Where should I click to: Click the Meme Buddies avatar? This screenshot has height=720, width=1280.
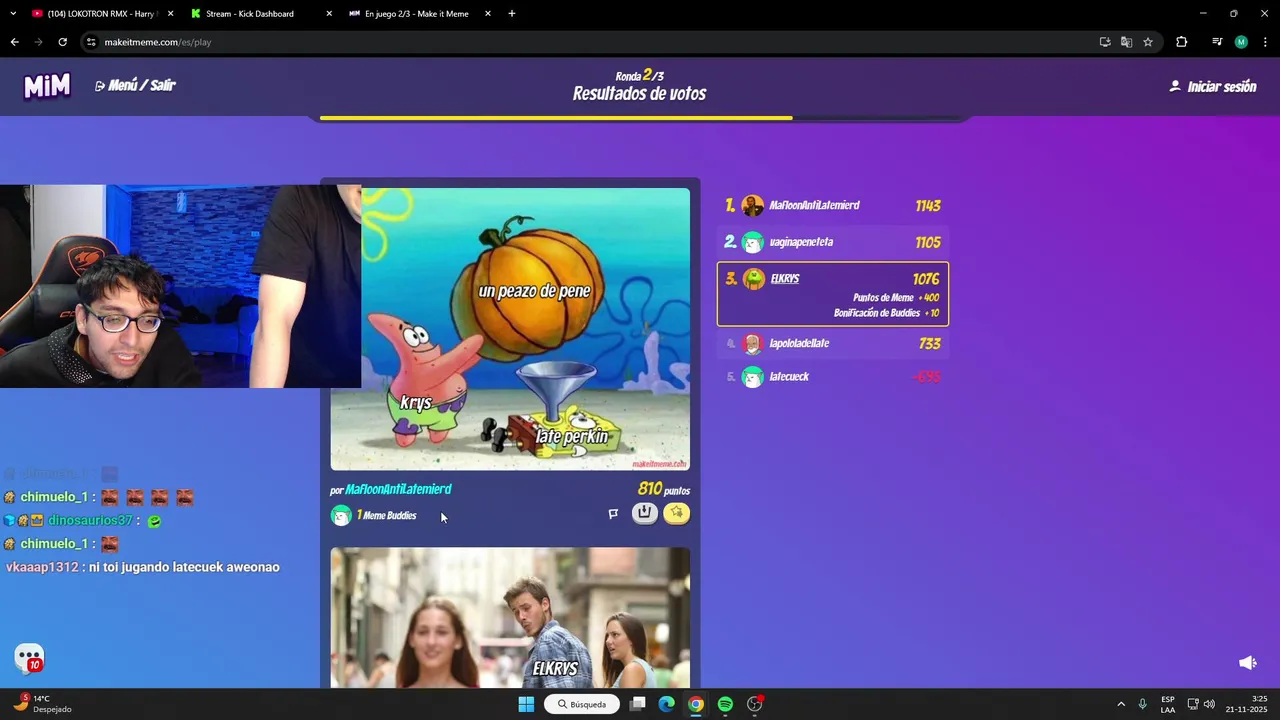tap(341, 515)
